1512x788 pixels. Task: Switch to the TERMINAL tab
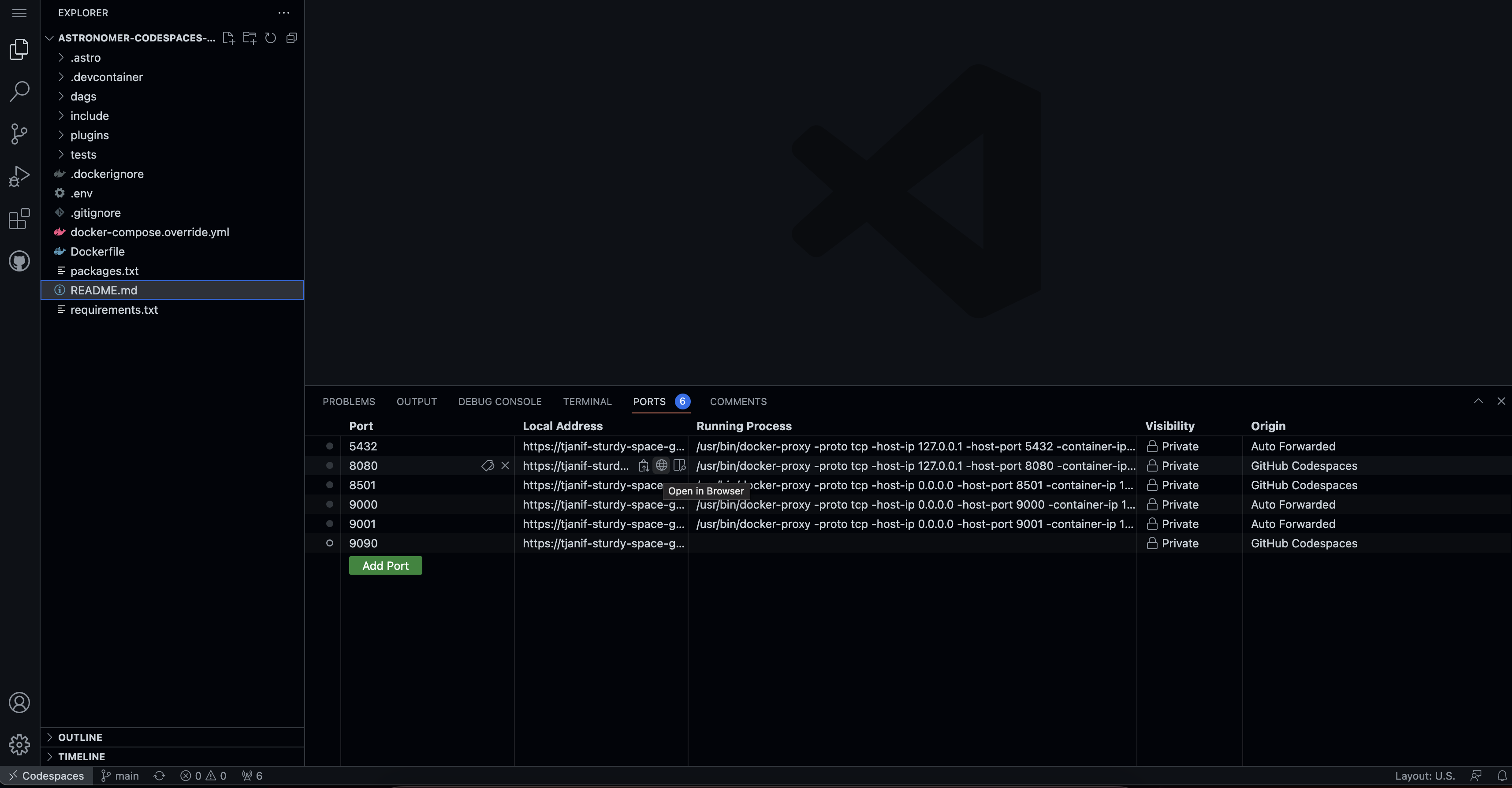click(587, 401)
